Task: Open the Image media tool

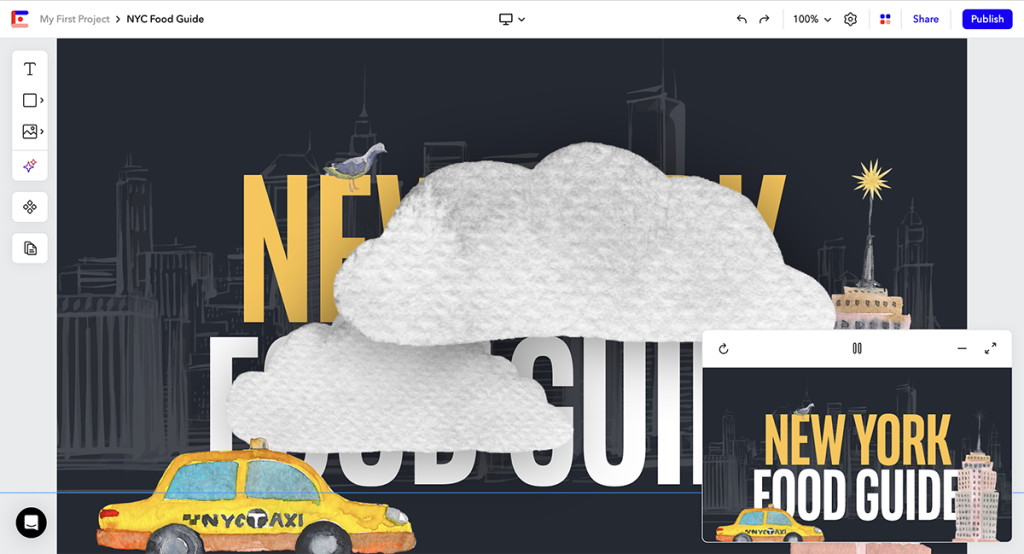Action: point(29,131)
